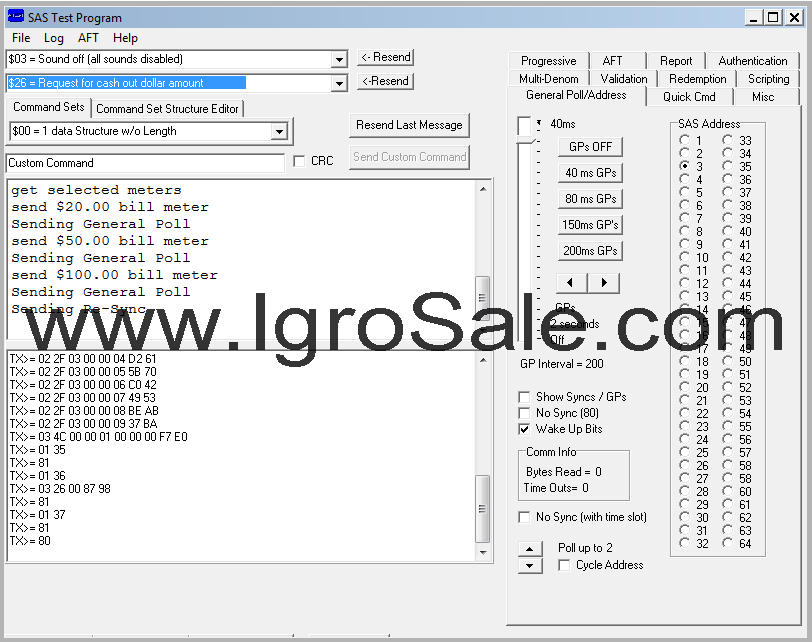The image size is (812, 642).
Task: Switch to the Quick Cmd tab
Action: [690, 96]
